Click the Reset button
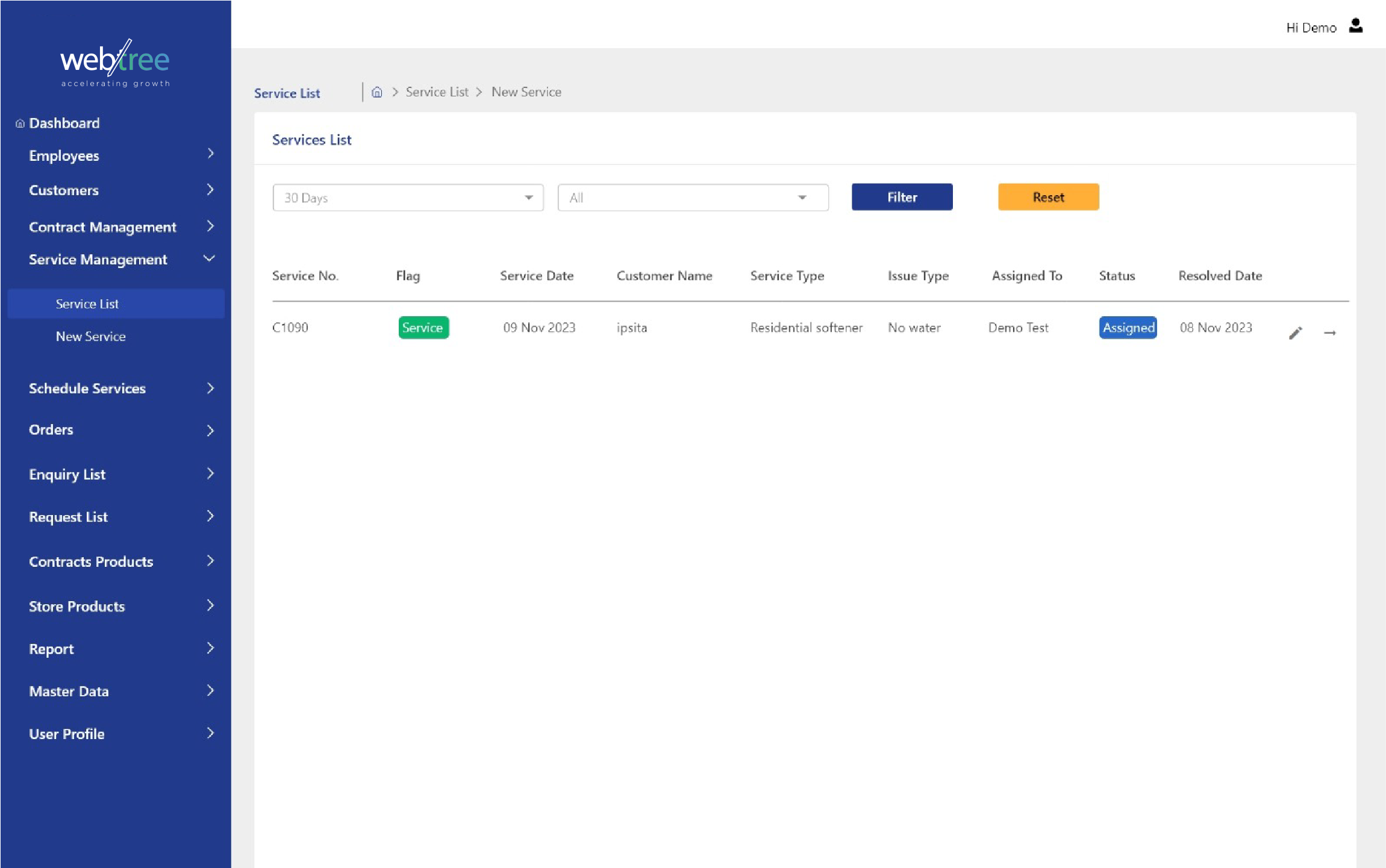1386x868 pixels. pyautogui.click(x=1048, y=197)
